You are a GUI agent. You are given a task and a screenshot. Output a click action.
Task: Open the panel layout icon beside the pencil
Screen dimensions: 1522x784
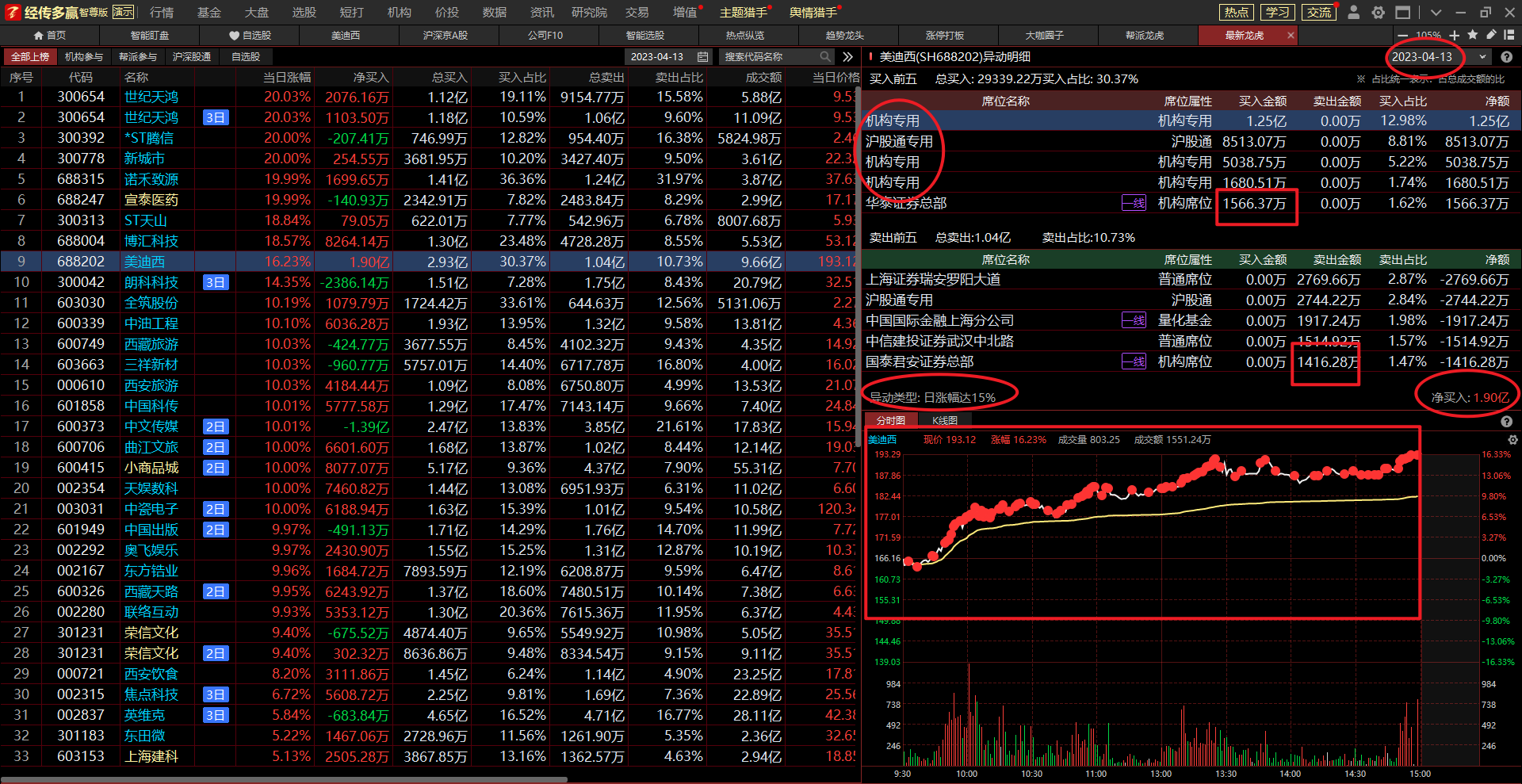(1509, 35)
